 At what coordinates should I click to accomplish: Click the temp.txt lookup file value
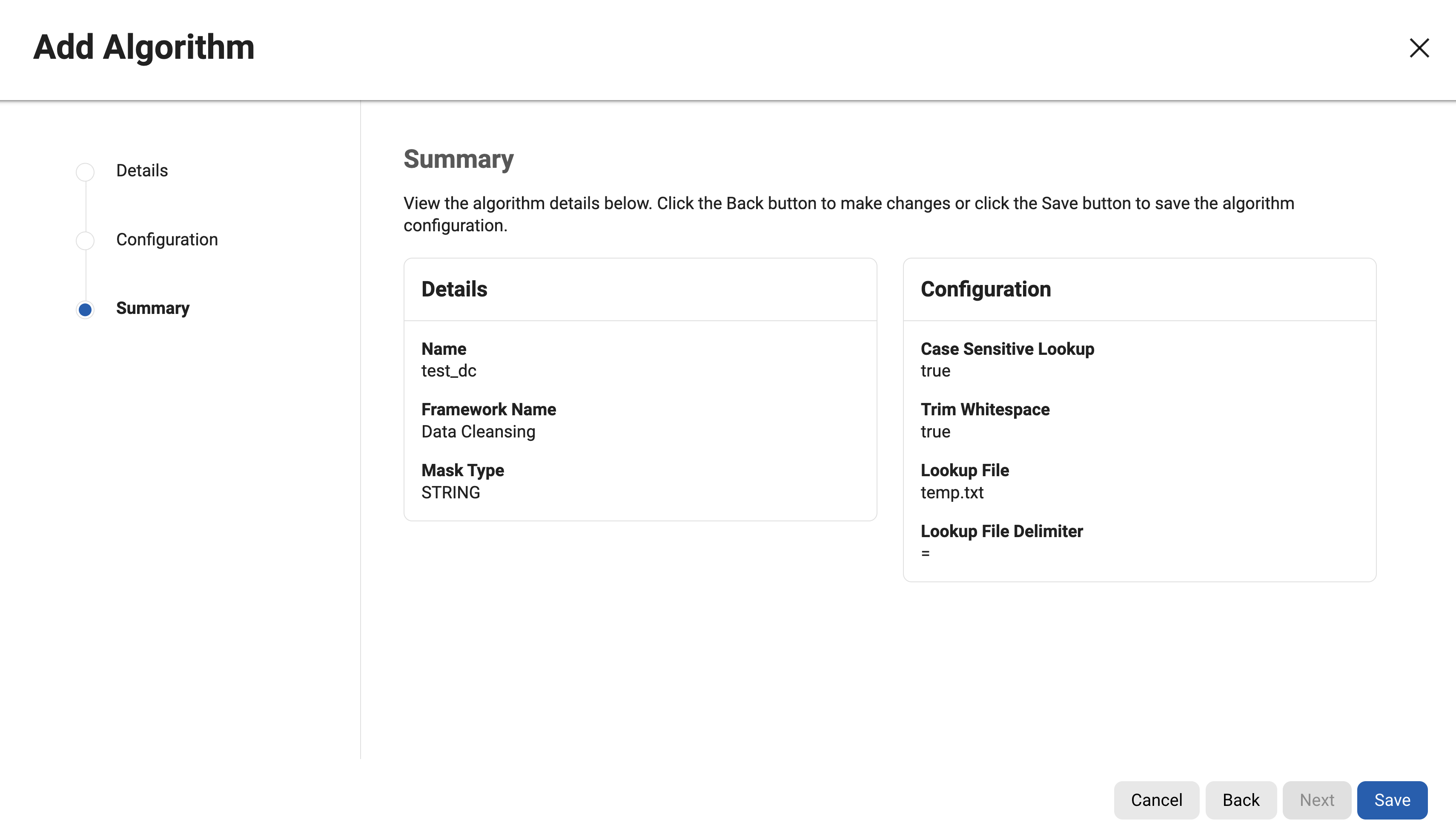point(952,492)
